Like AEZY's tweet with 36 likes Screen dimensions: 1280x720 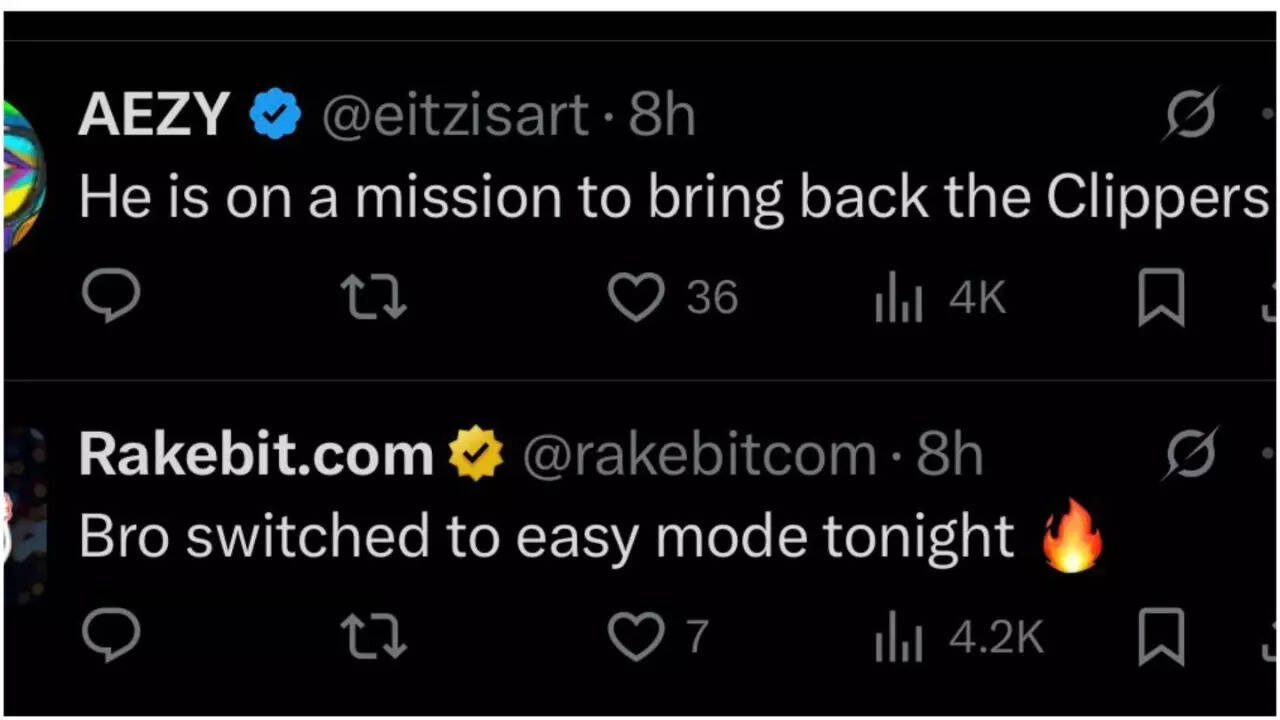(x=637, y=298)
